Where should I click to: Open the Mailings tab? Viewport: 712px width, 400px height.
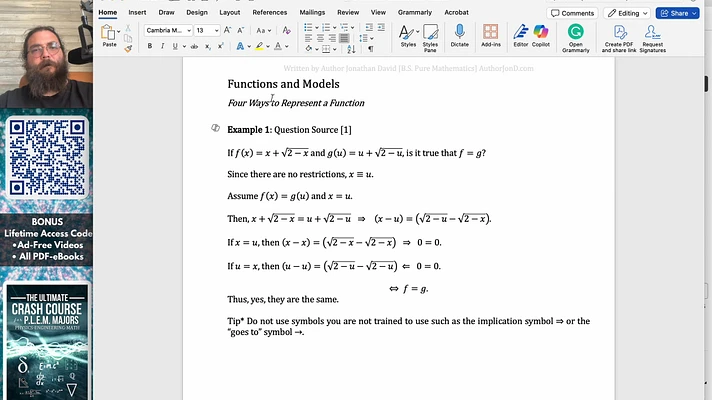pyautogui.click(x=312, y=12)
